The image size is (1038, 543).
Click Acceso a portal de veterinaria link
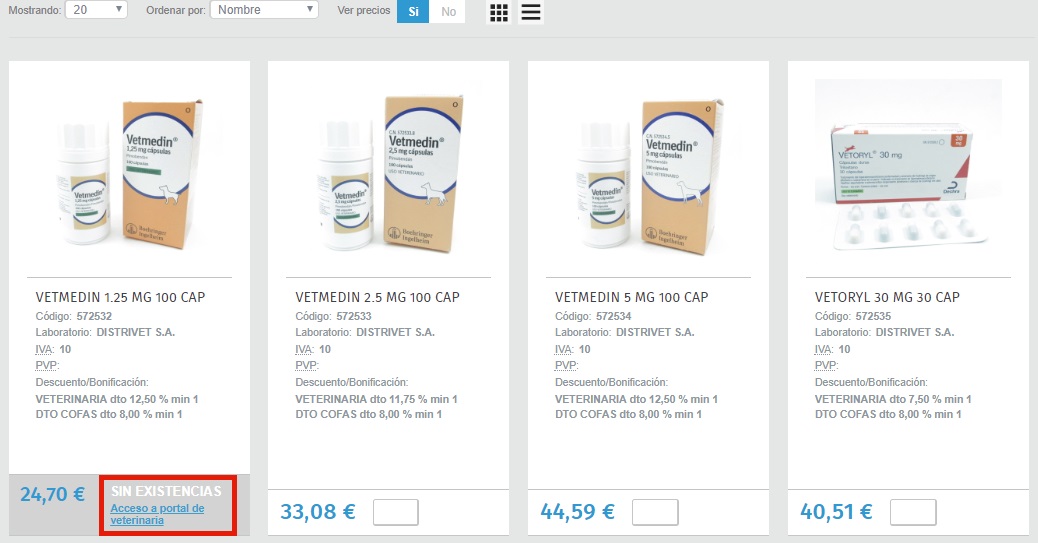157,514
